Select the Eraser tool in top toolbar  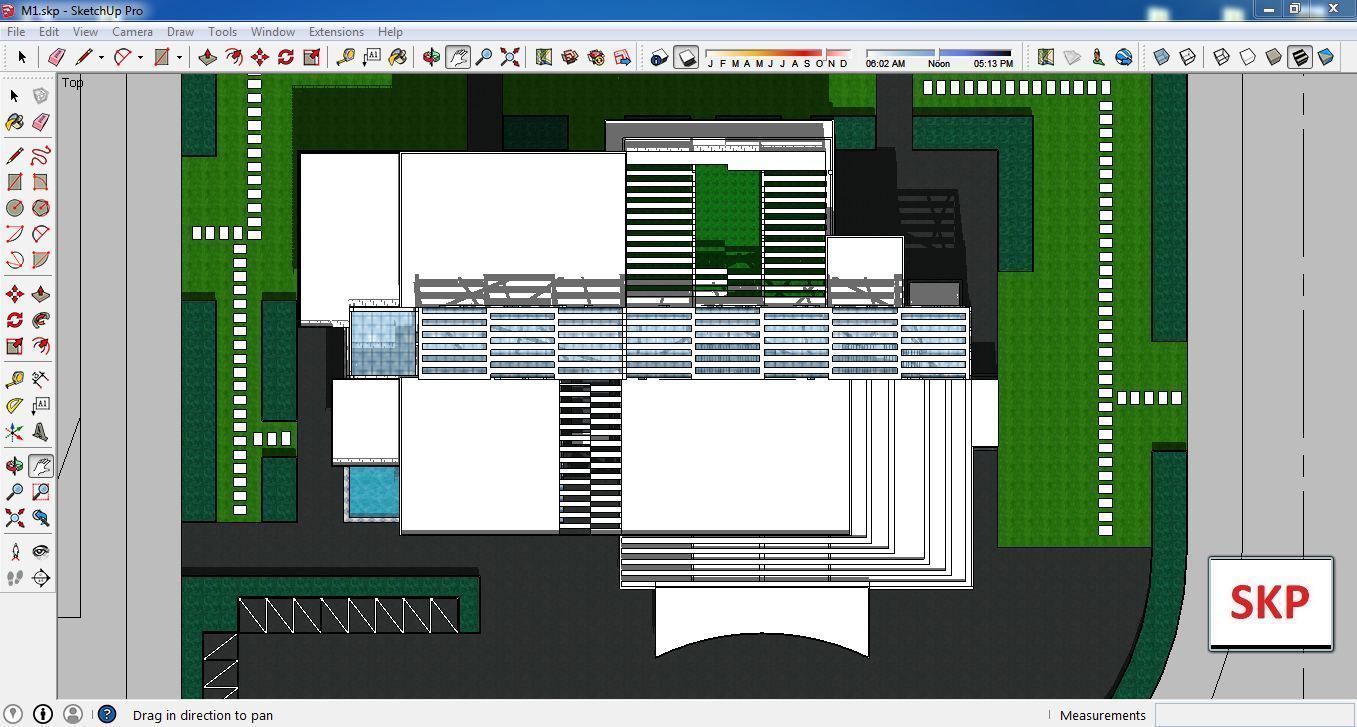point(56,57)
